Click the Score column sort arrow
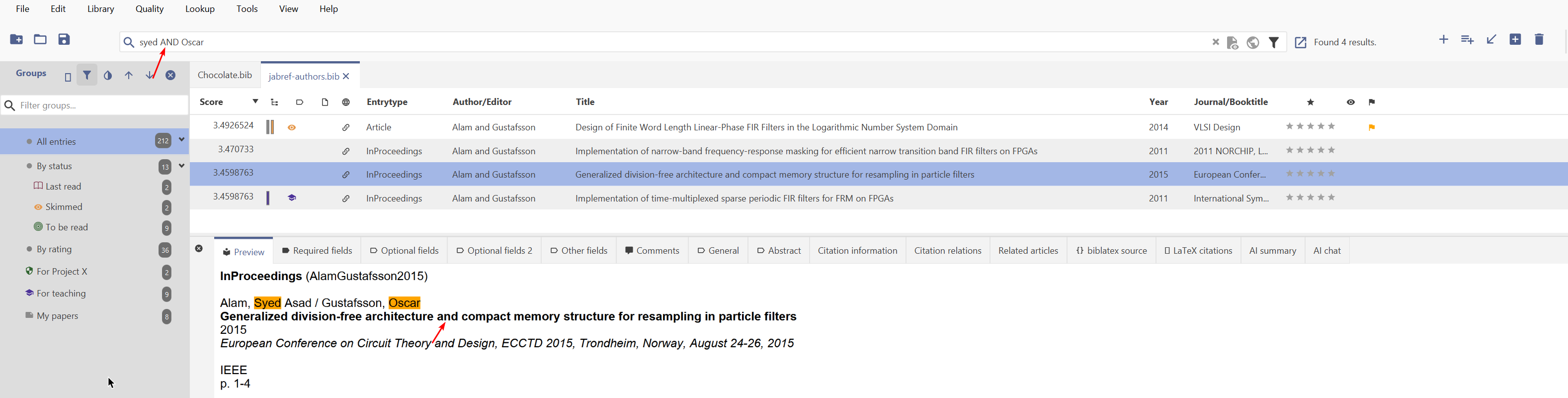Screen dimensions: 1568x398 (x=255, y=102)
